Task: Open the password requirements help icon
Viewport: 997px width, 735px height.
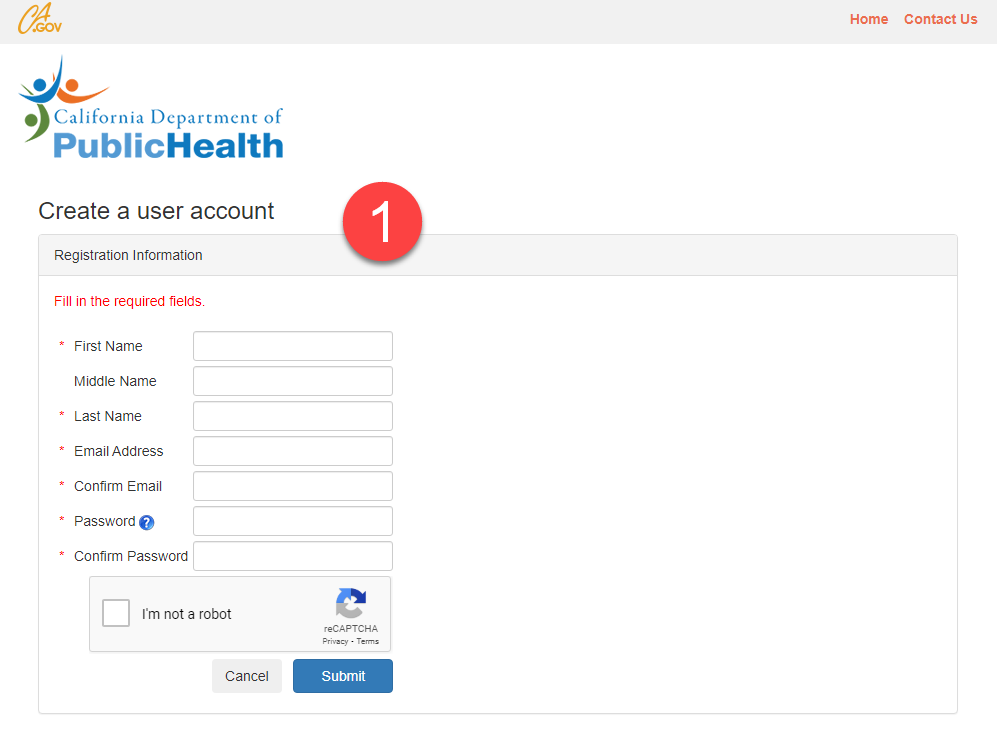Action: point(146,521)
